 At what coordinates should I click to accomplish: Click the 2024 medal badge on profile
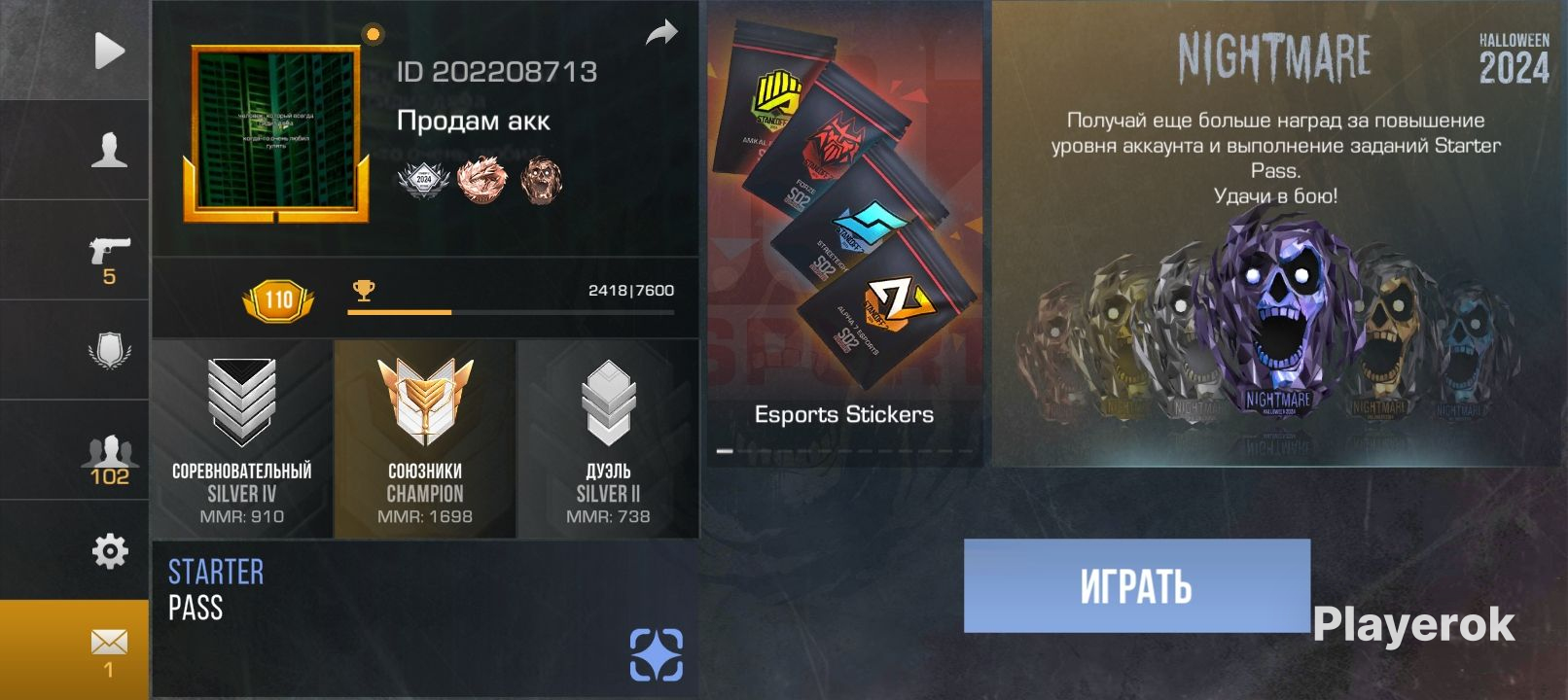423,180
